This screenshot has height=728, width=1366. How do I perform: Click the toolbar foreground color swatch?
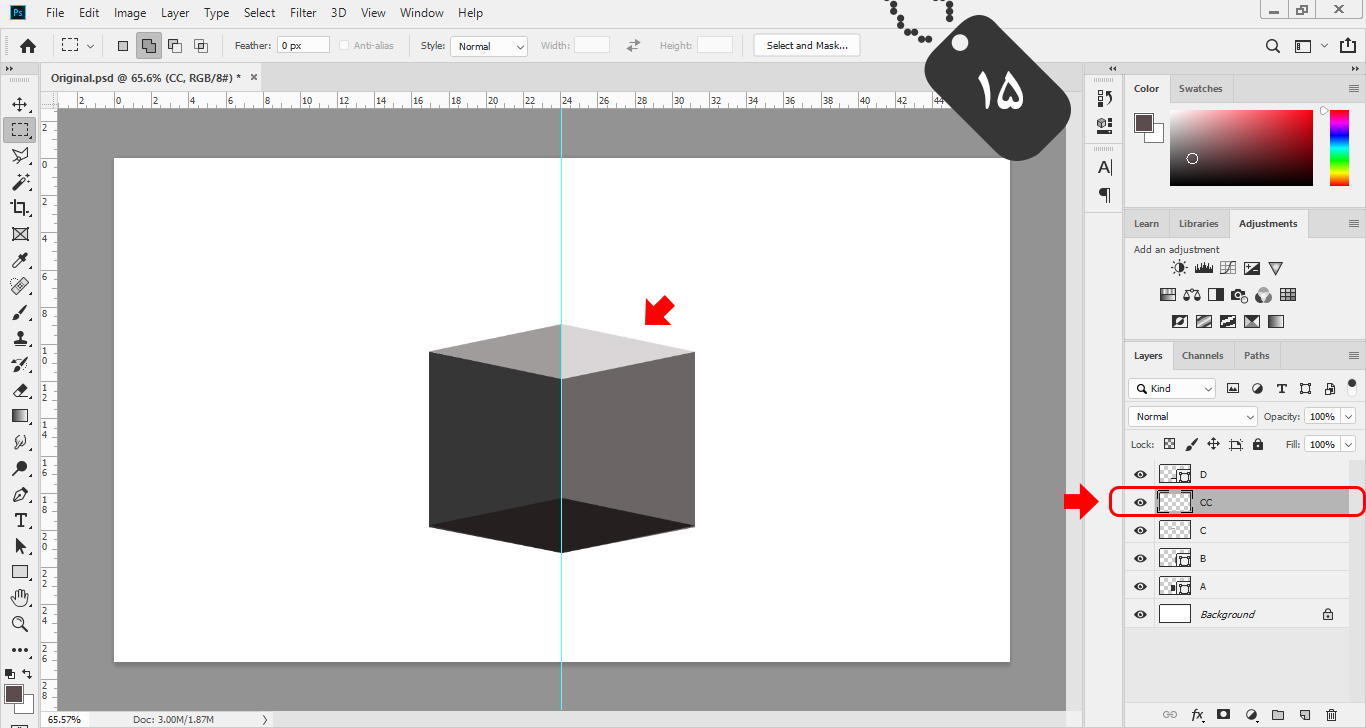(x=14, y=693)
